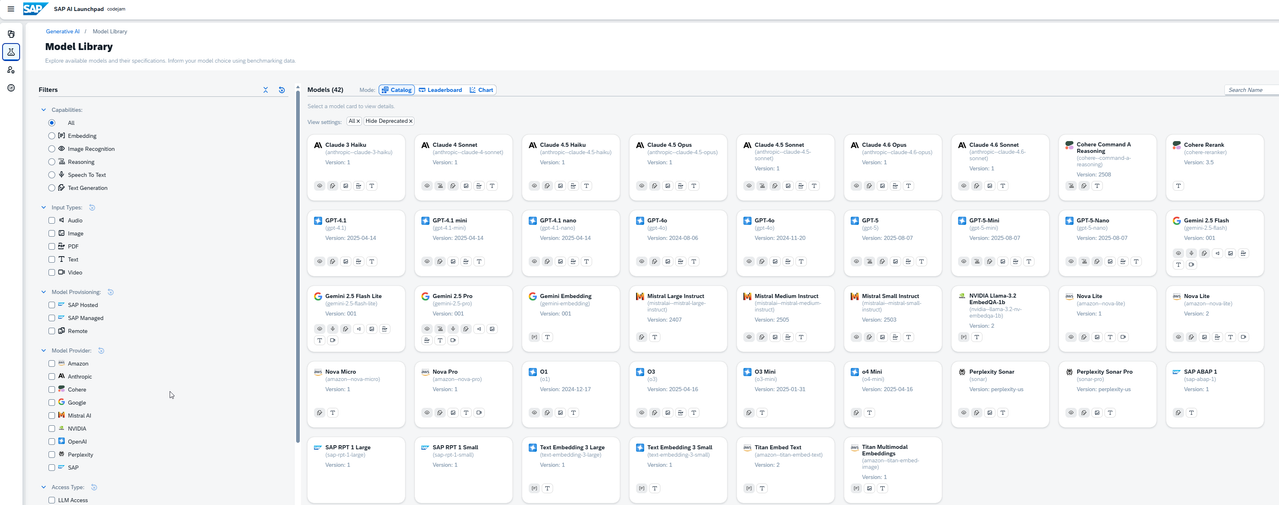Remove the All view setting token
The height and width of the screenshot is (505, 1279).
(x=358, y=121)
